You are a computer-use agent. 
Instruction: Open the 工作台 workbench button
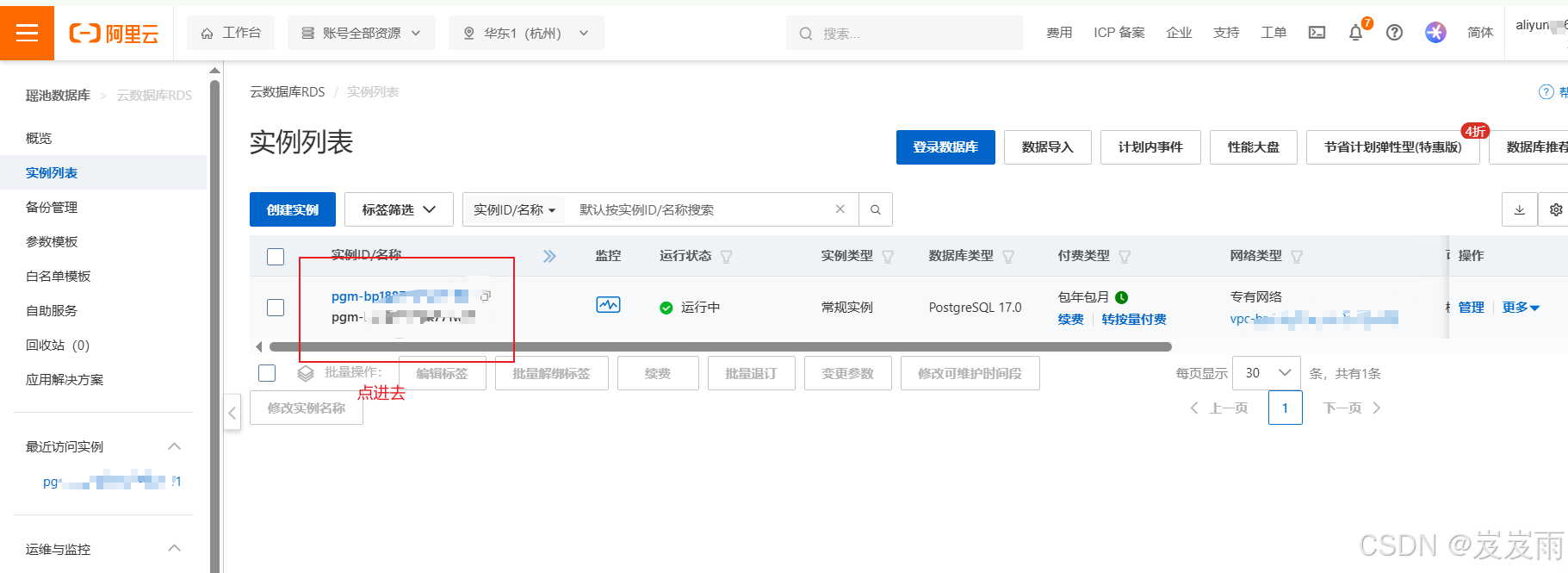[x=231, y=33]
